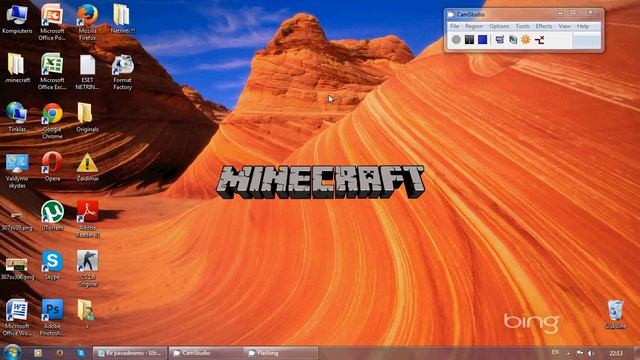640x360 pixels.
Task: Click the volume speaker tray icon
Action: pos(590,353)
